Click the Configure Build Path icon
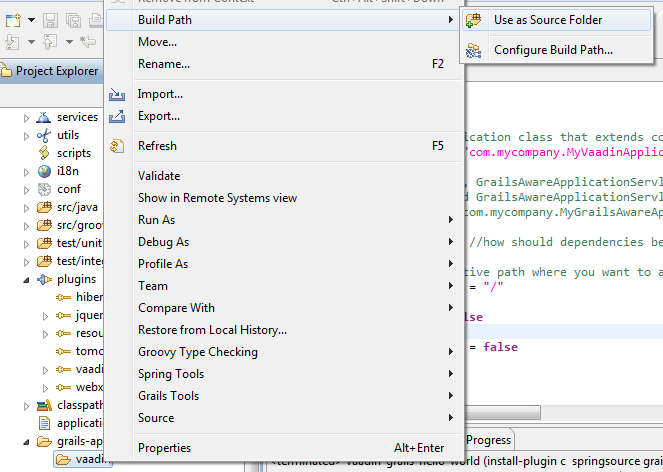663x472 pixels. click(x=474, y=50)
